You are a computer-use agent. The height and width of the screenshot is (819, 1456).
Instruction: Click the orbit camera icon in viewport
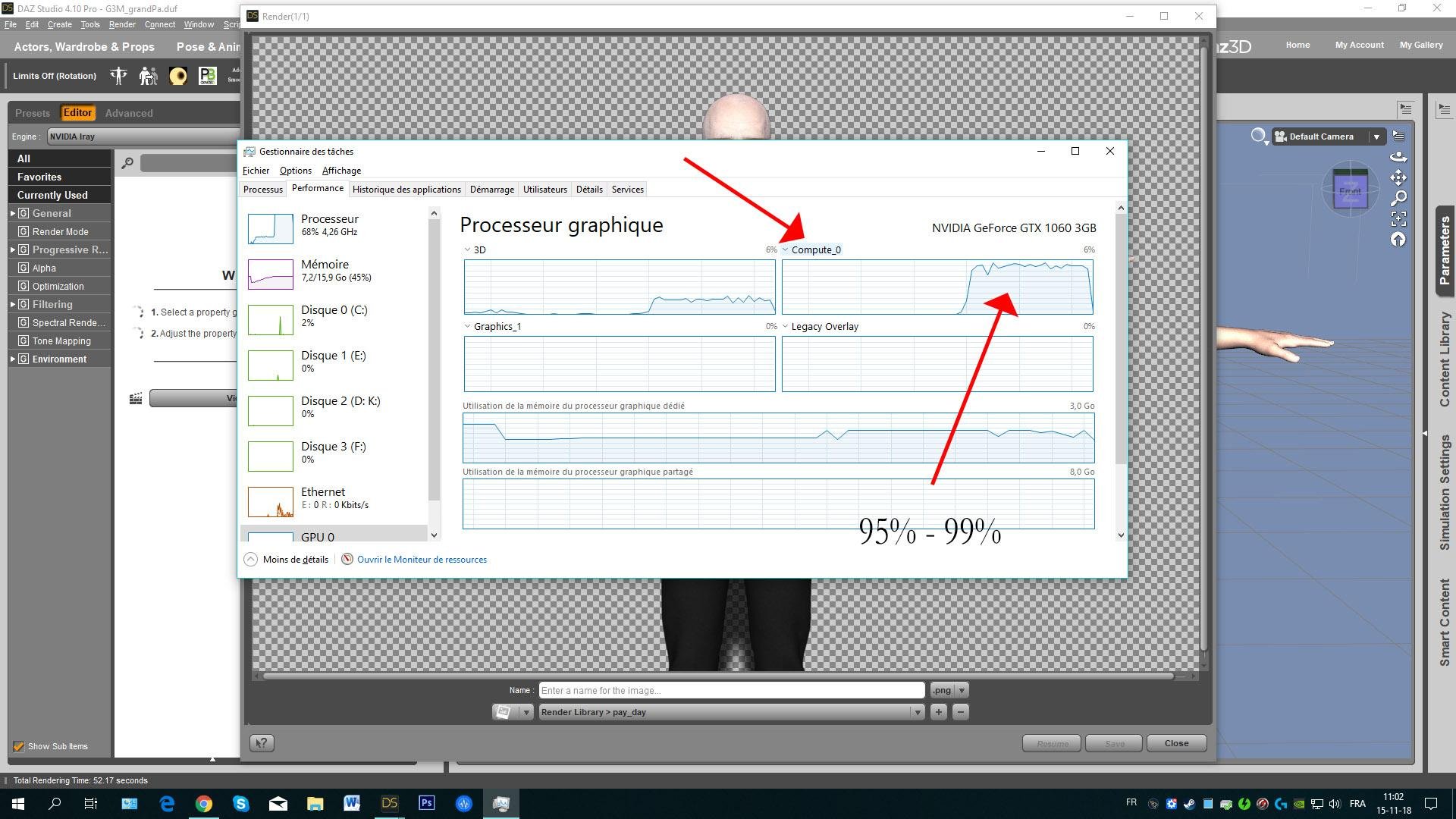[1398, 157]
